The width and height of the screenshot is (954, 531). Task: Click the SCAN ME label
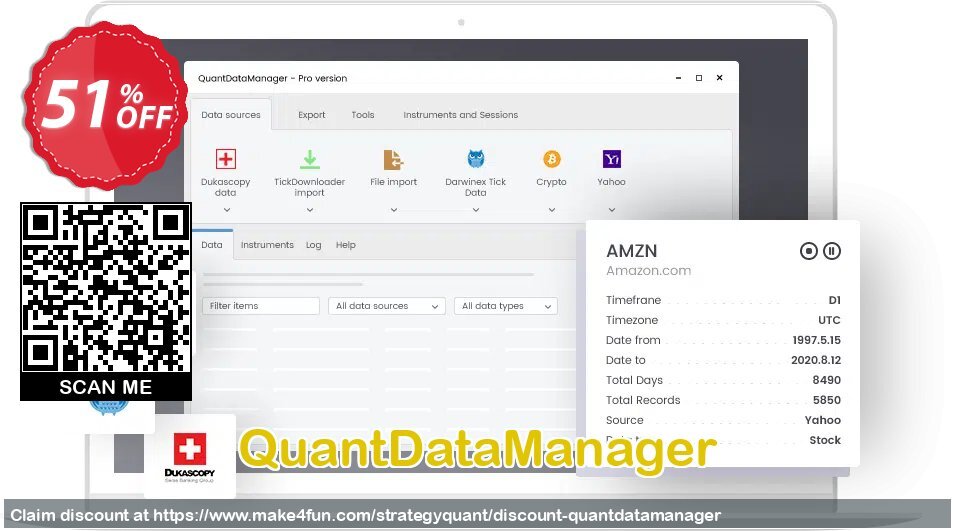coord(106,387)
